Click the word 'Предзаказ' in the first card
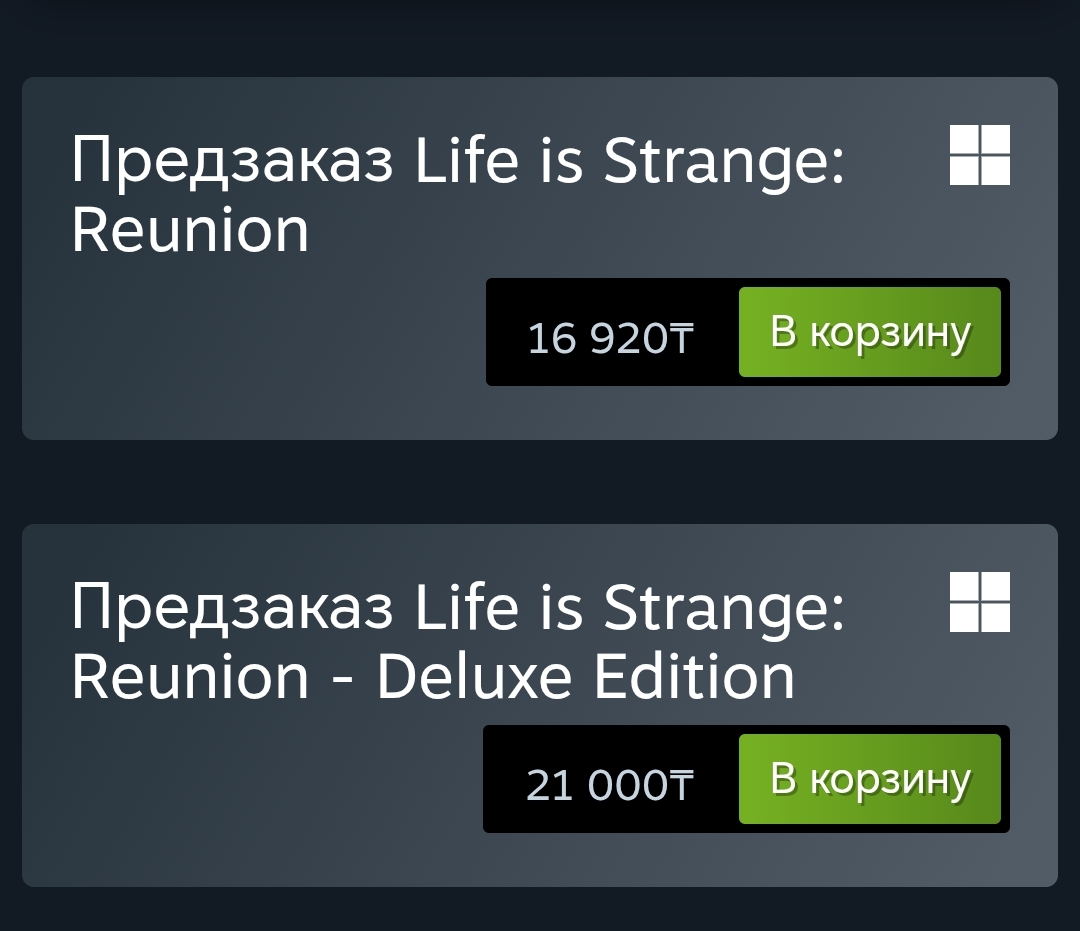This screenshot has width=1080, height=931. tap(232, 161)
